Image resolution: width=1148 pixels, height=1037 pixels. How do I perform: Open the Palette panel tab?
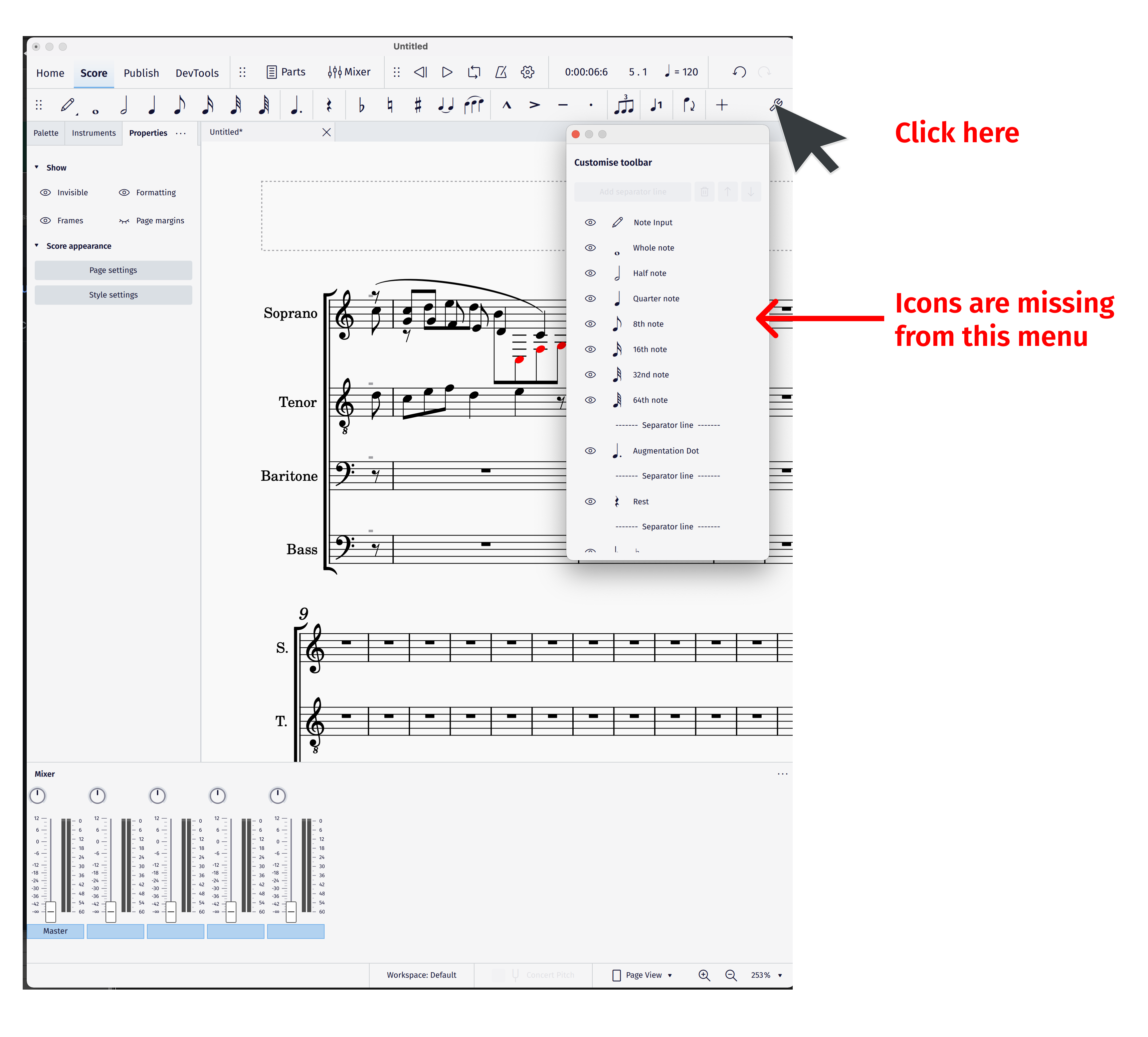point(45,133)
